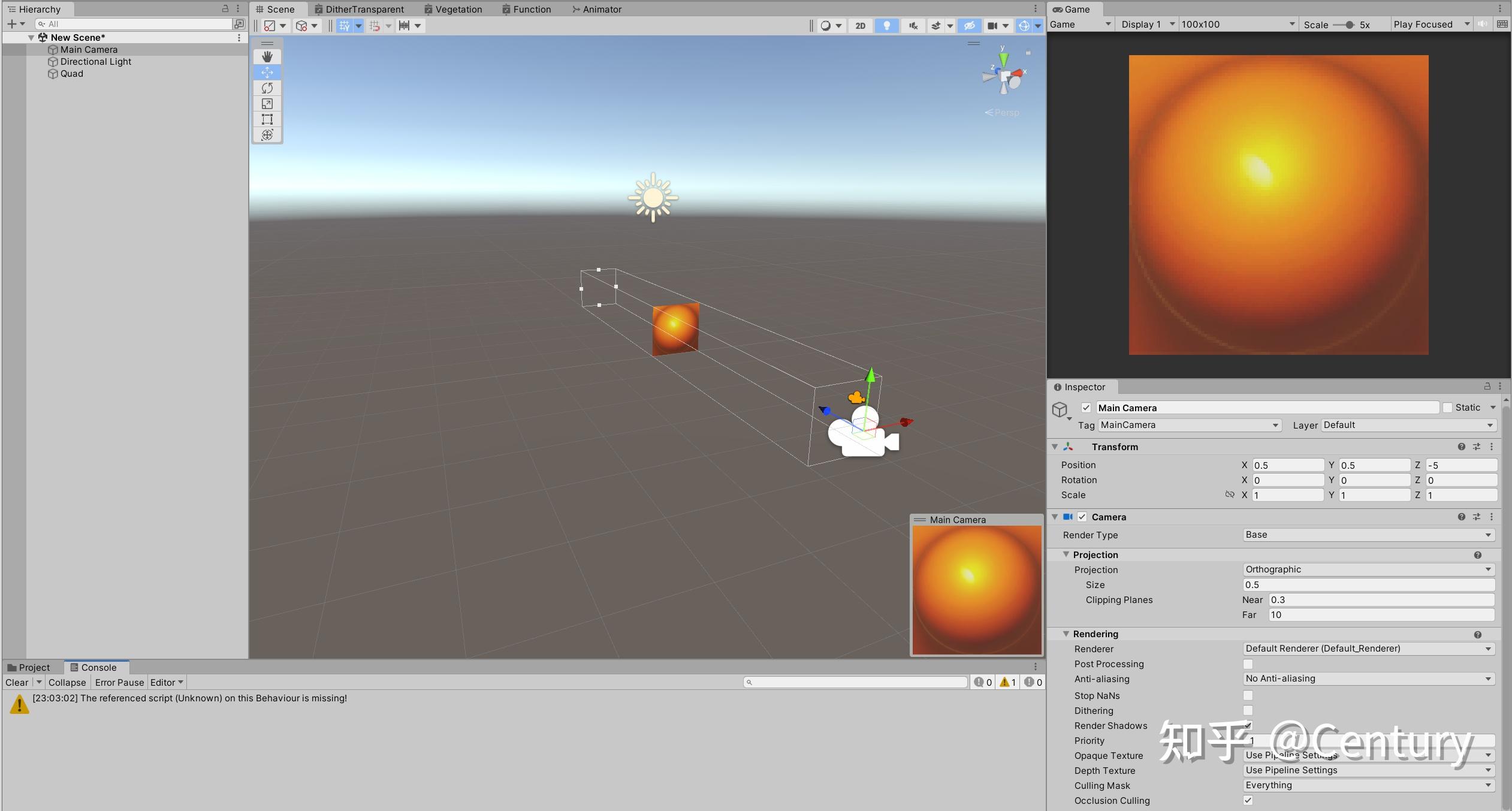Toggle 2D scene view mode
The image size is (1512, 811).
coord(861,25)
